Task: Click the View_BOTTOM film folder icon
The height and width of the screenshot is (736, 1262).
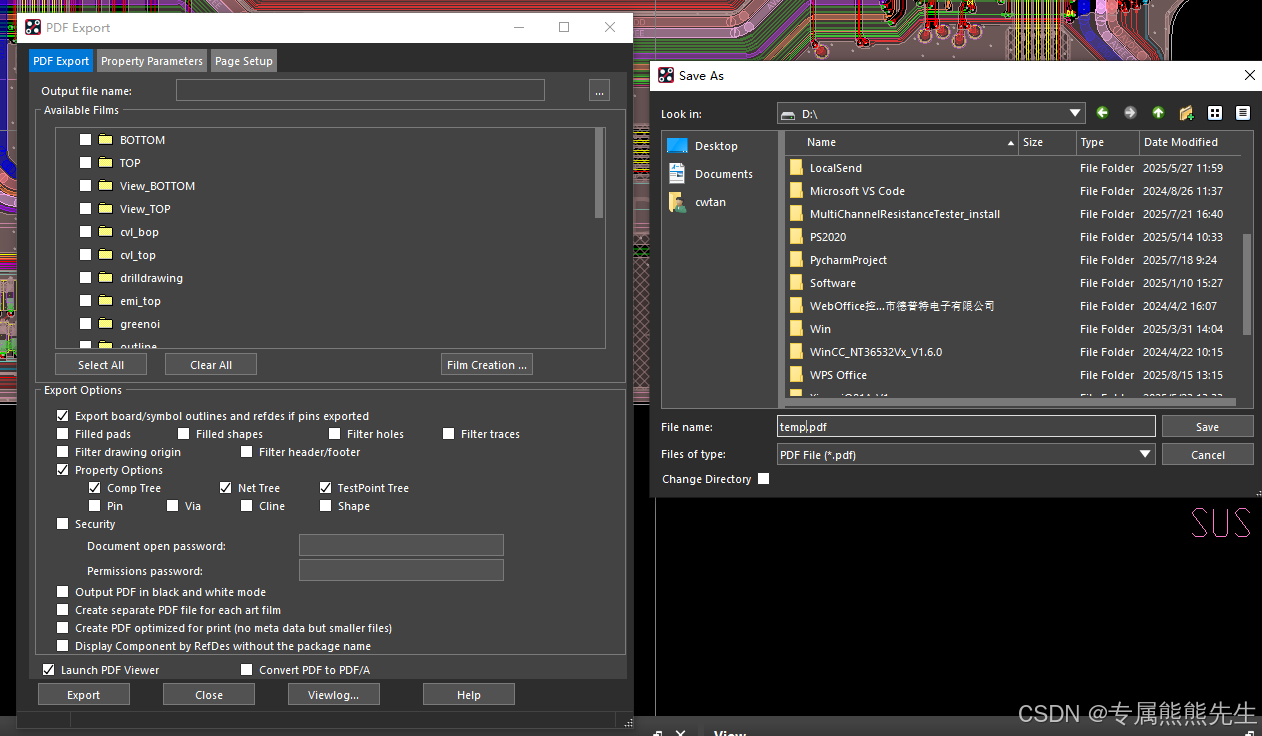Action: click(105, 186)
